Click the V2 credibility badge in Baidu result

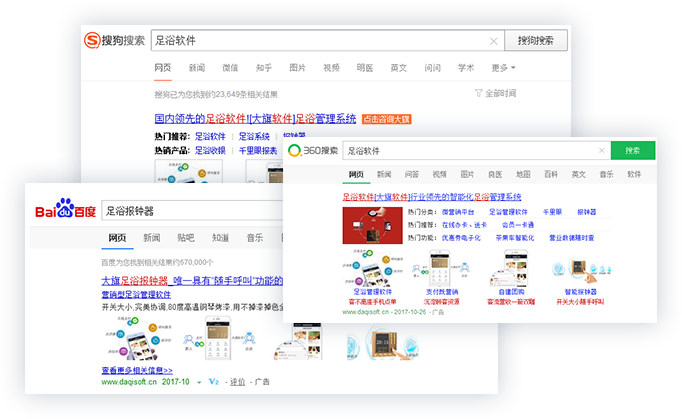pyautogui.click(x=213, y=382)
